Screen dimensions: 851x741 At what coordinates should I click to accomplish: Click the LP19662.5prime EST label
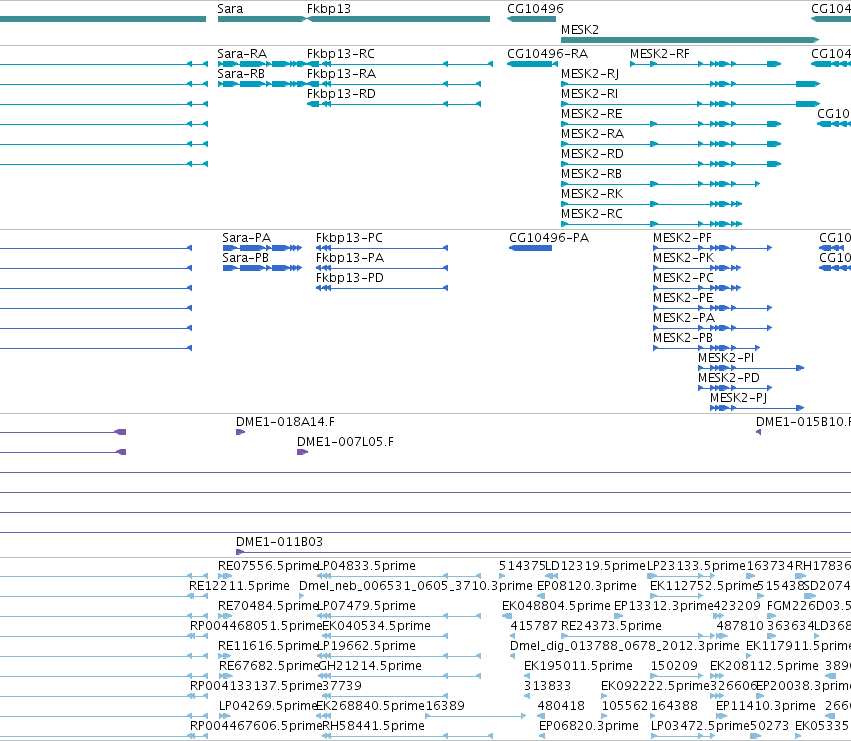[x=366, y=647]
